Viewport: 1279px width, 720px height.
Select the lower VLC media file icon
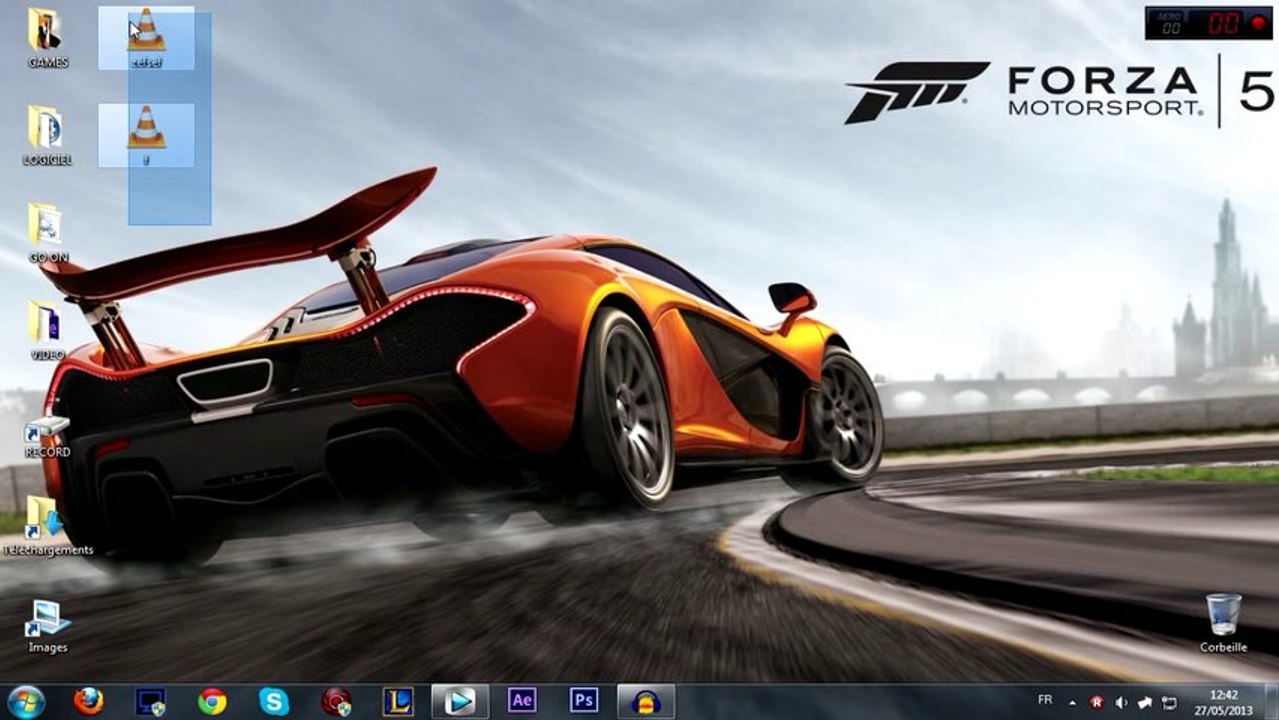tap(146, 135)
